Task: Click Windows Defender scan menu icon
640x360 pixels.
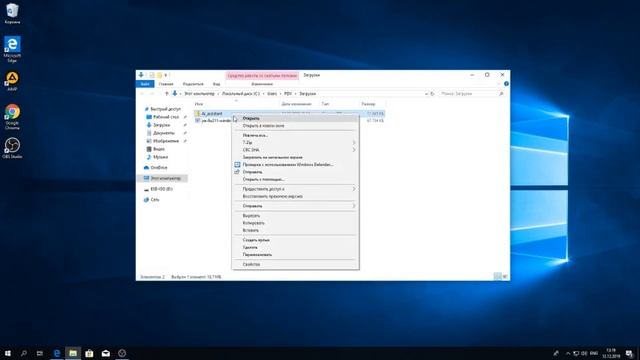Action: [237, 164]
